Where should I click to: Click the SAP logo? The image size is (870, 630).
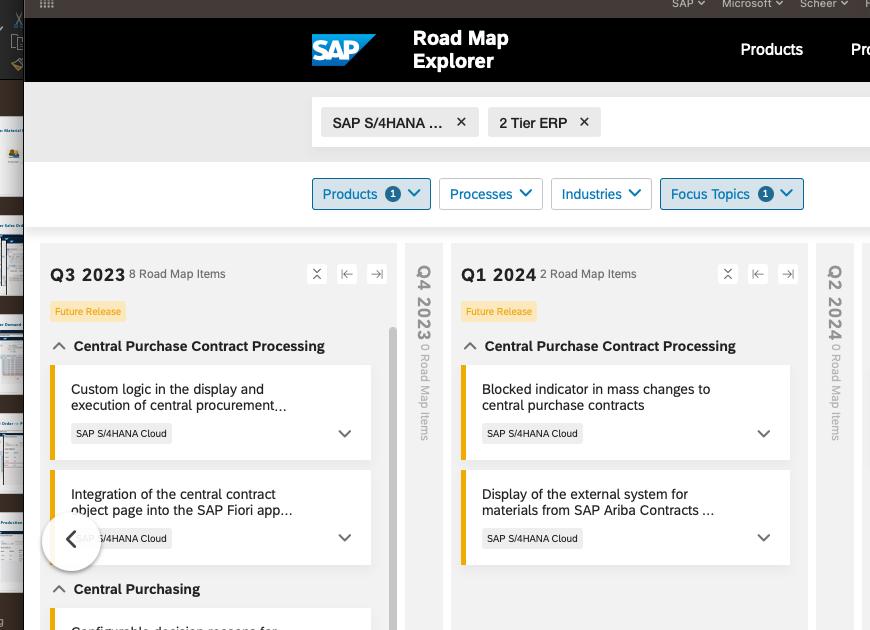pyautogui.click(x=343, y=50)
